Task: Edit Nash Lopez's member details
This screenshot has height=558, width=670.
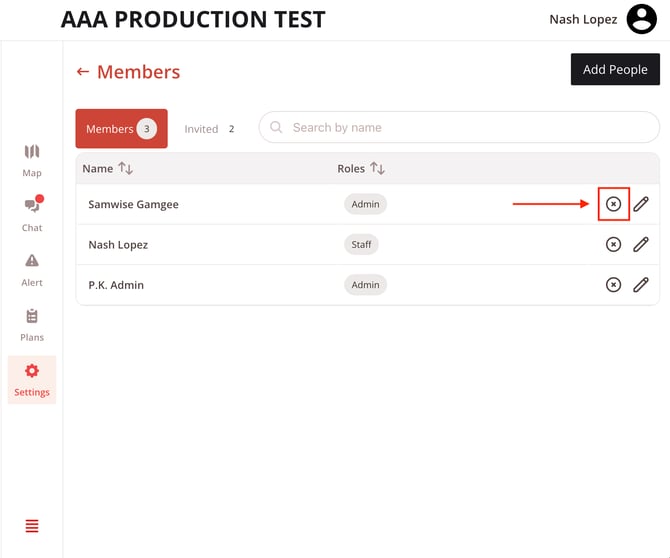Action: tap(641, 244)
